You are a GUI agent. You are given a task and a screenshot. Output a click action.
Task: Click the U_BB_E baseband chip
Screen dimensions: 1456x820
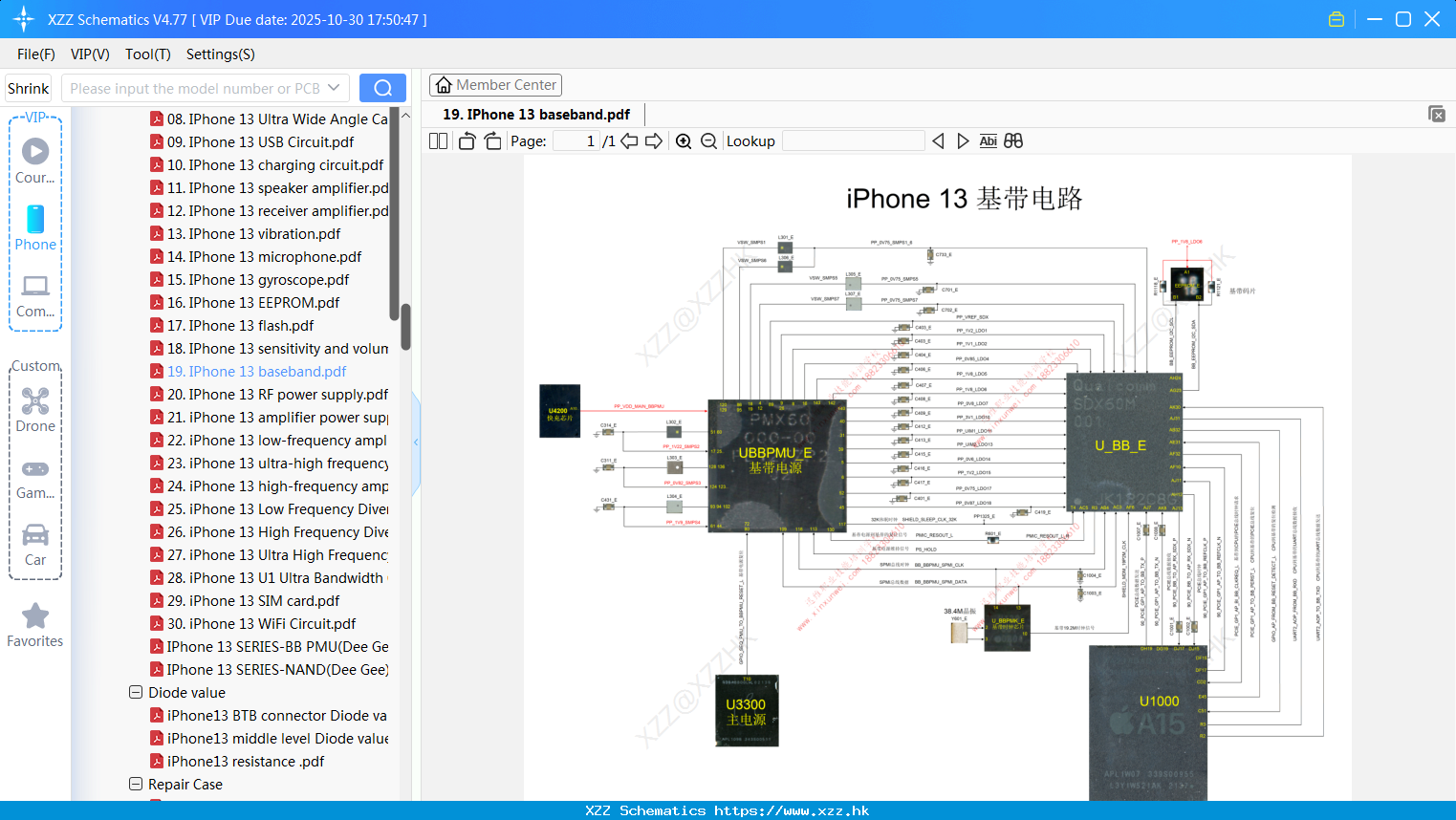point(1124,442)
